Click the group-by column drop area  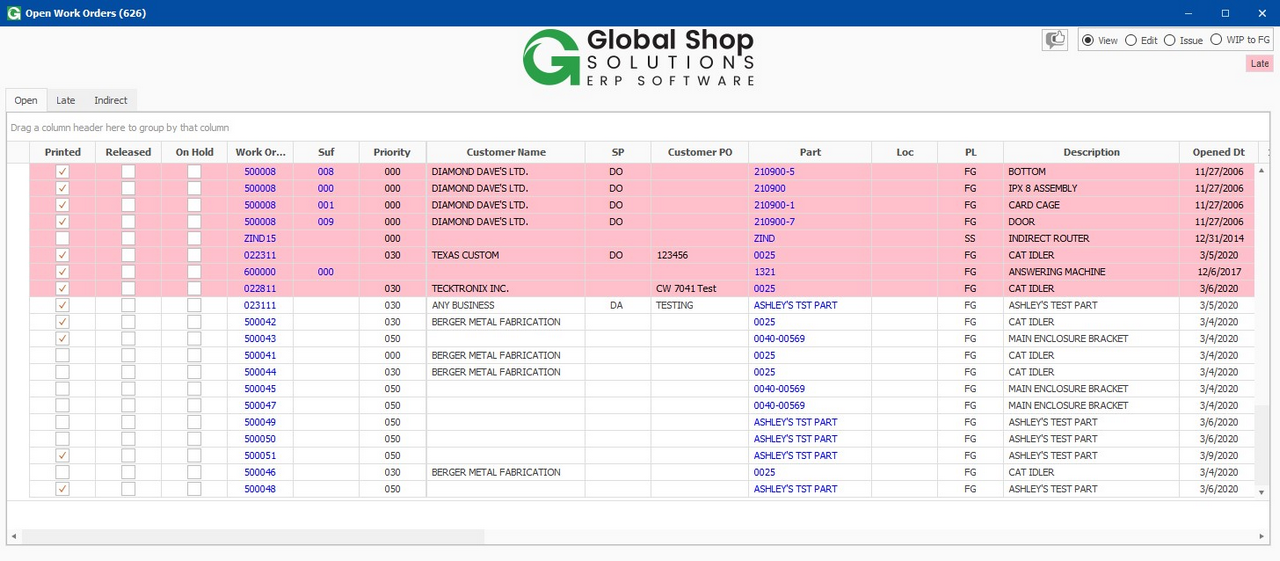[638, 127]
